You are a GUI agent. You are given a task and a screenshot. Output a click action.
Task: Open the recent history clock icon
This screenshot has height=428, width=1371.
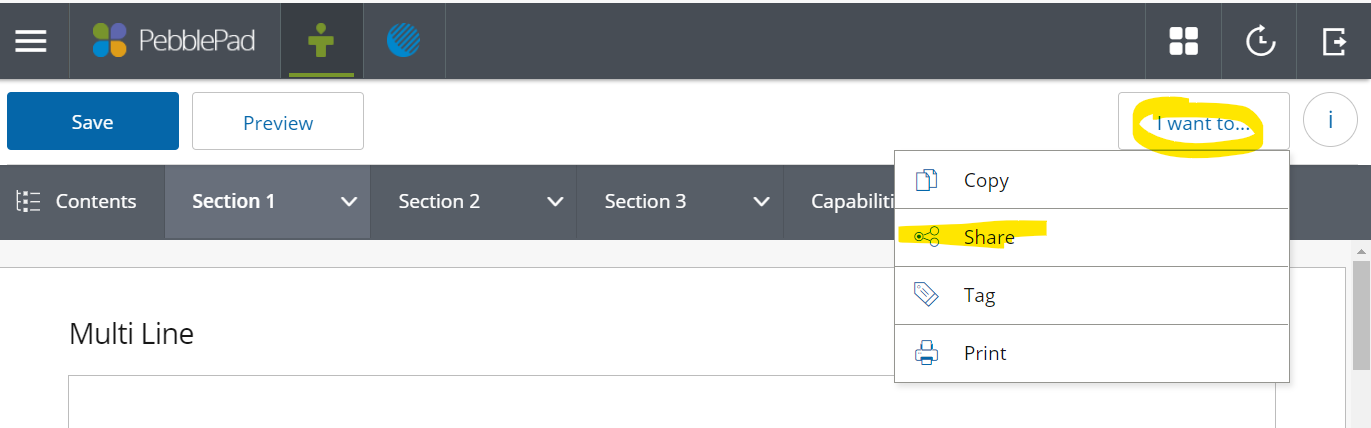tap(1260, 41)
